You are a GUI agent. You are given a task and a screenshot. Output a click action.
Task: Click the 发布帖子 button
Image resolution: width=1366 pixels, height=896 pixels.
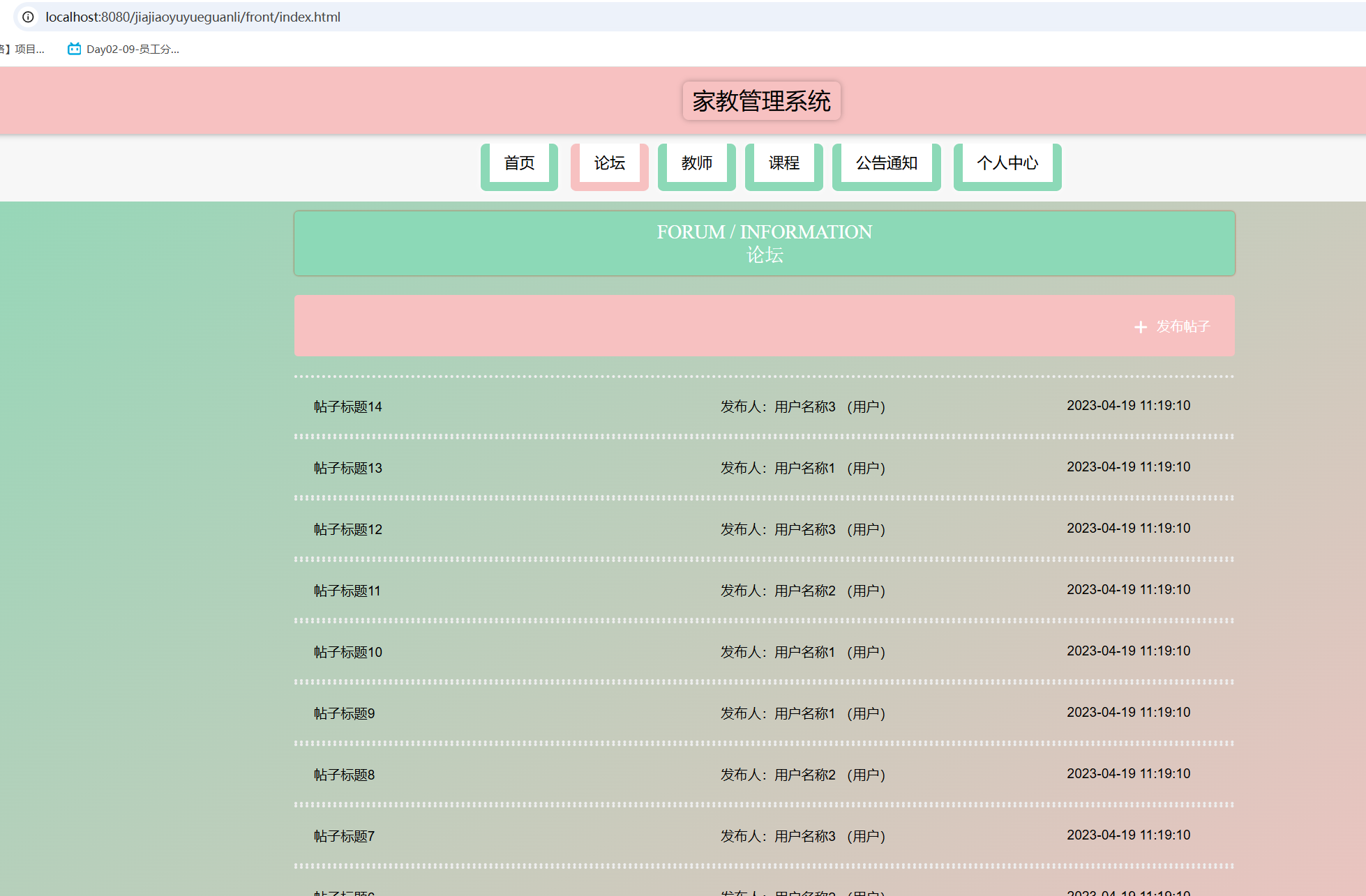tap(1172, 326)
